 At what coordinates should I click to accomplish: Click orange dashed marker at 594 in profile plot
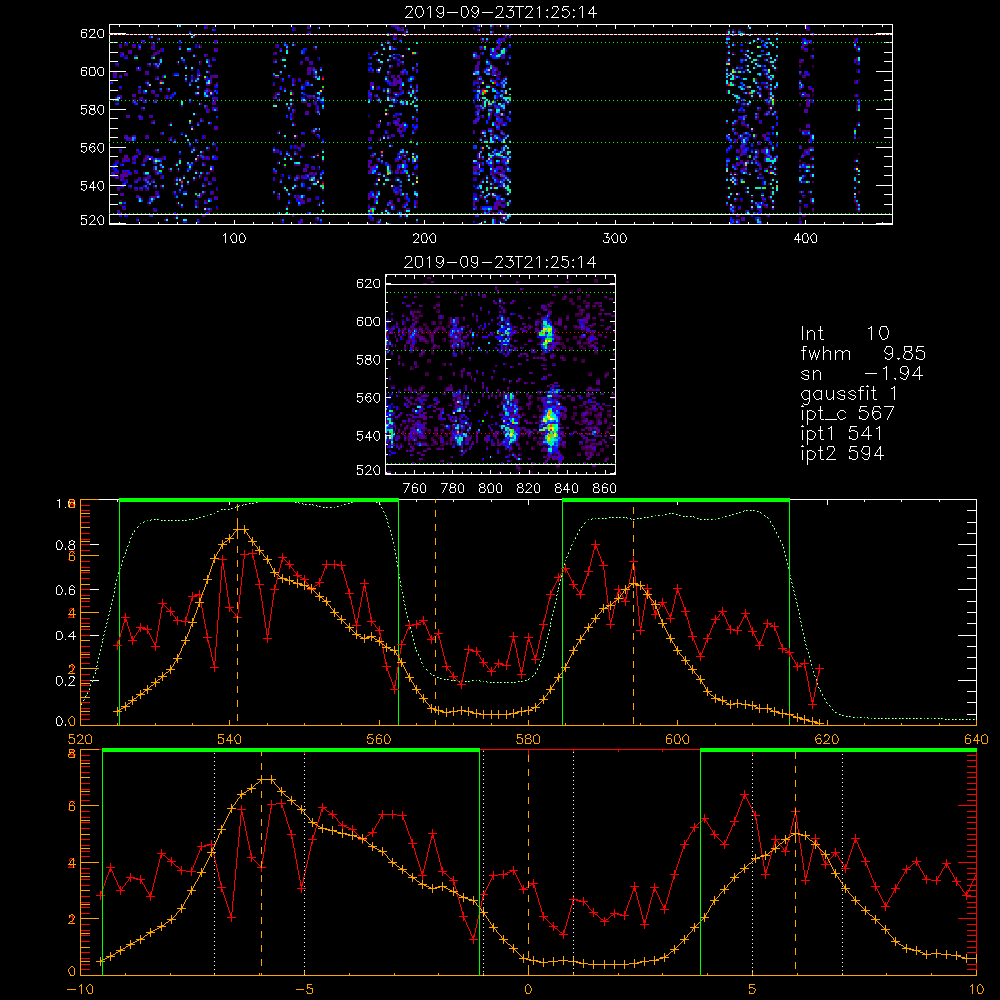pyautogui.click(x=633, y=612)
